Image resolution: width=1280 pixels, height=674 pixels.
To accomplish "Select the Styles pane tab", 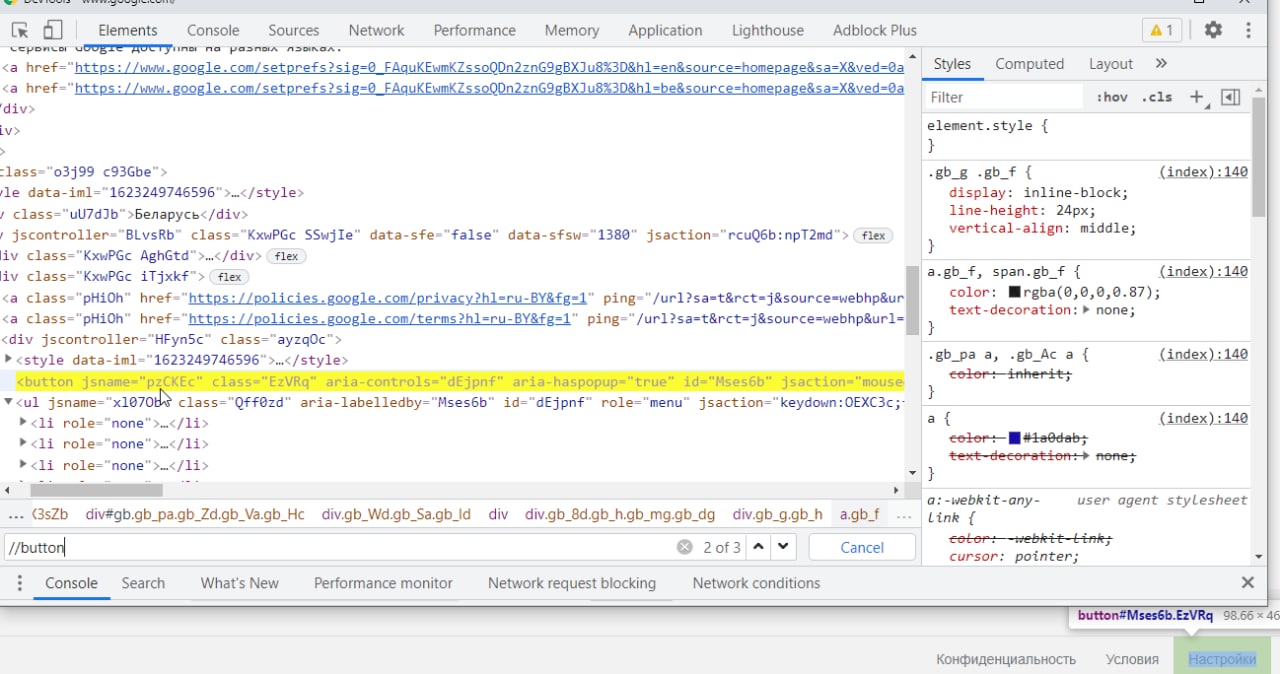I will coord(952,63).
